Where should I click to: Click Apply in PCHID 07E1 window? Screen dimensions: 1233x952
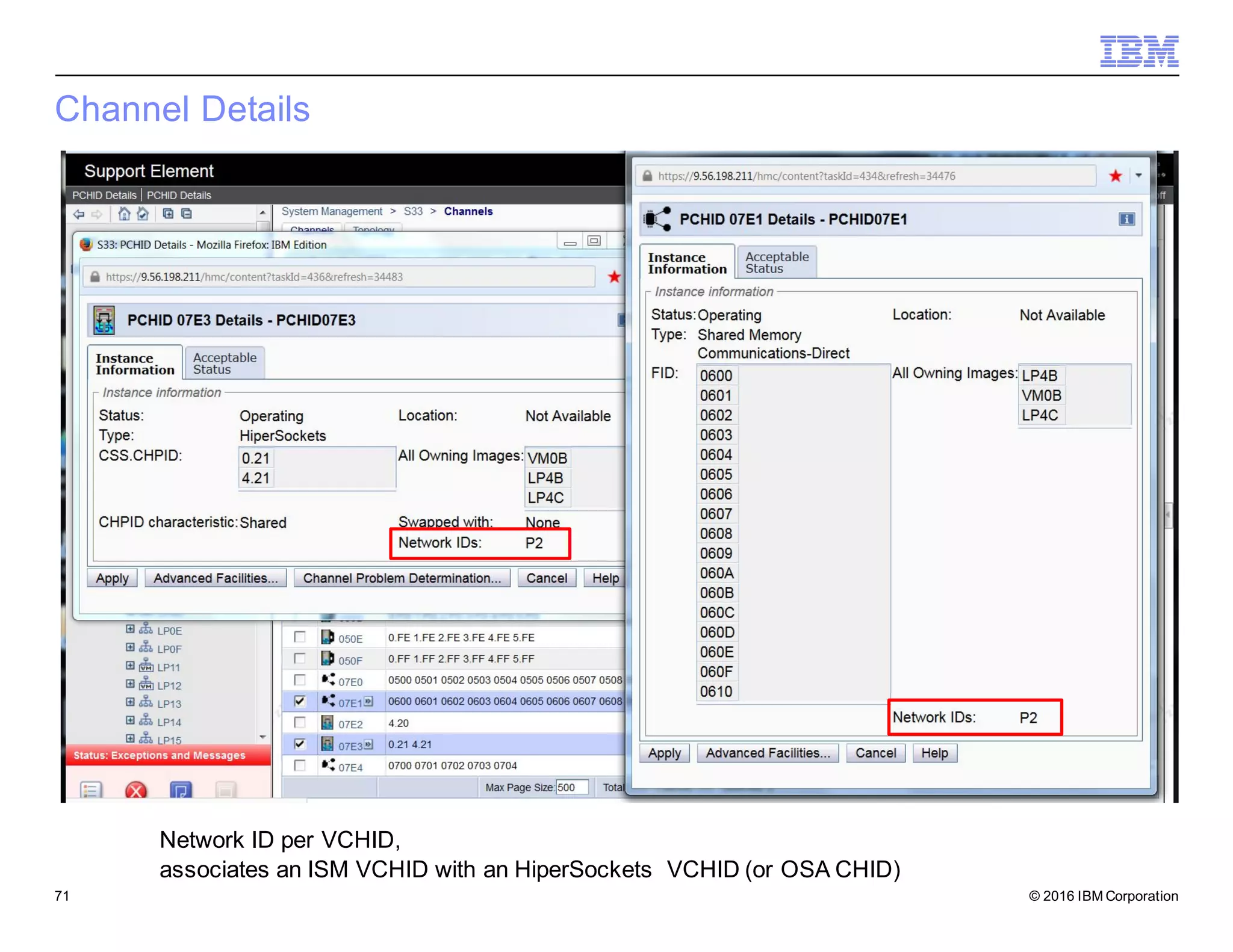click(x=665, y=753)
